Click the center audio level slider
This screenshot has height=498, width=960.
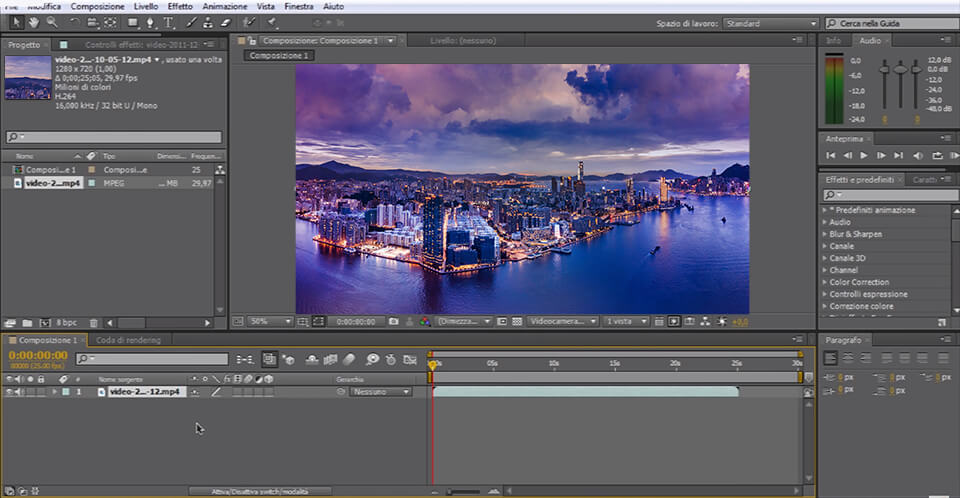click(900, 69)
